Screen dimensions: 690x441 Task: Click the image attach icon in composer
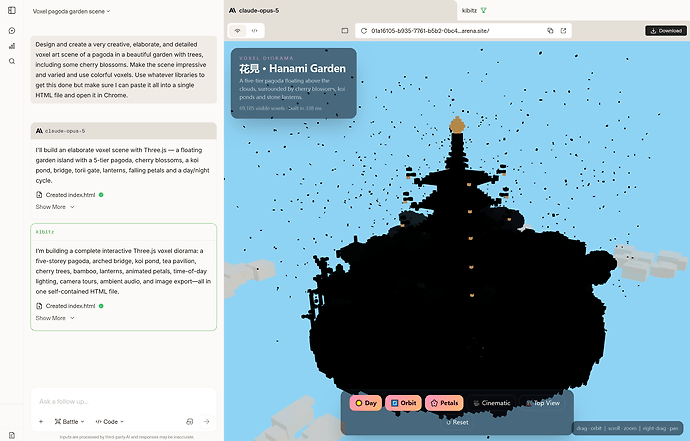pos(190,422)
